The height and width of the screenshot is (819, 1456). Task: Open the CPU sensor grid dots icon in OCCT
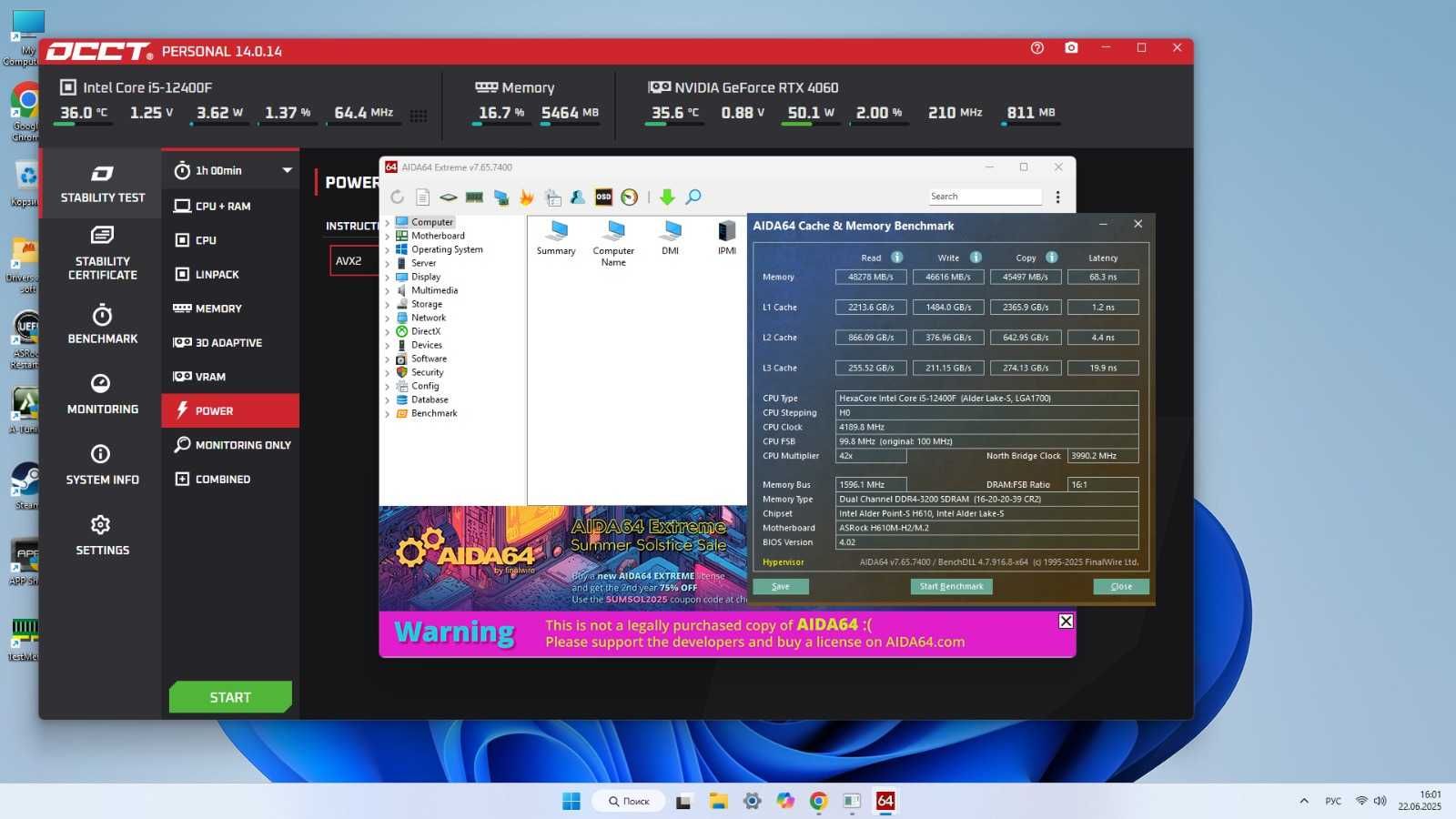[x=419, y=116]
